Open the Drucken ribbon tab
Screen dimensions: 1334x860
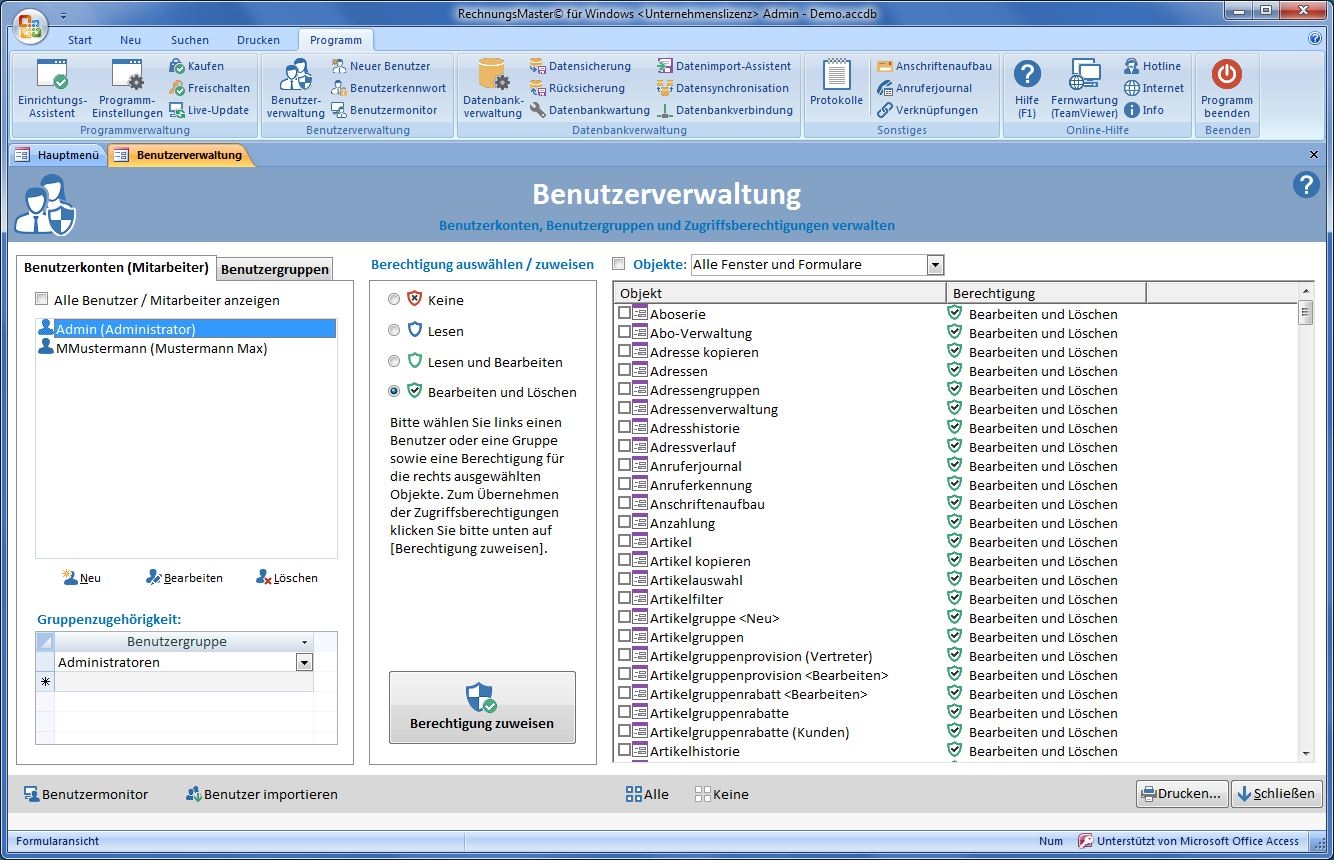click(258, 40)
